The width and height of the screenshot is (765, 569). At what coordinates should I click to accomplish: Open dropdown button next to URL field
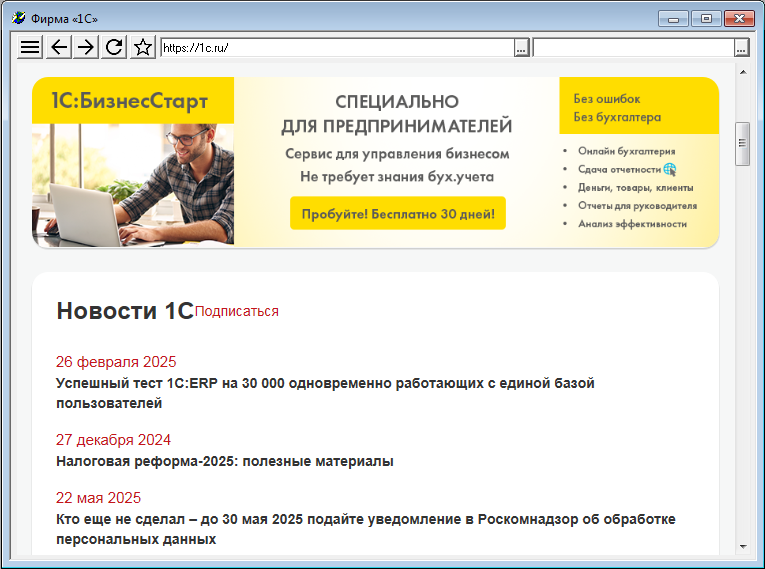click(522, 47)
